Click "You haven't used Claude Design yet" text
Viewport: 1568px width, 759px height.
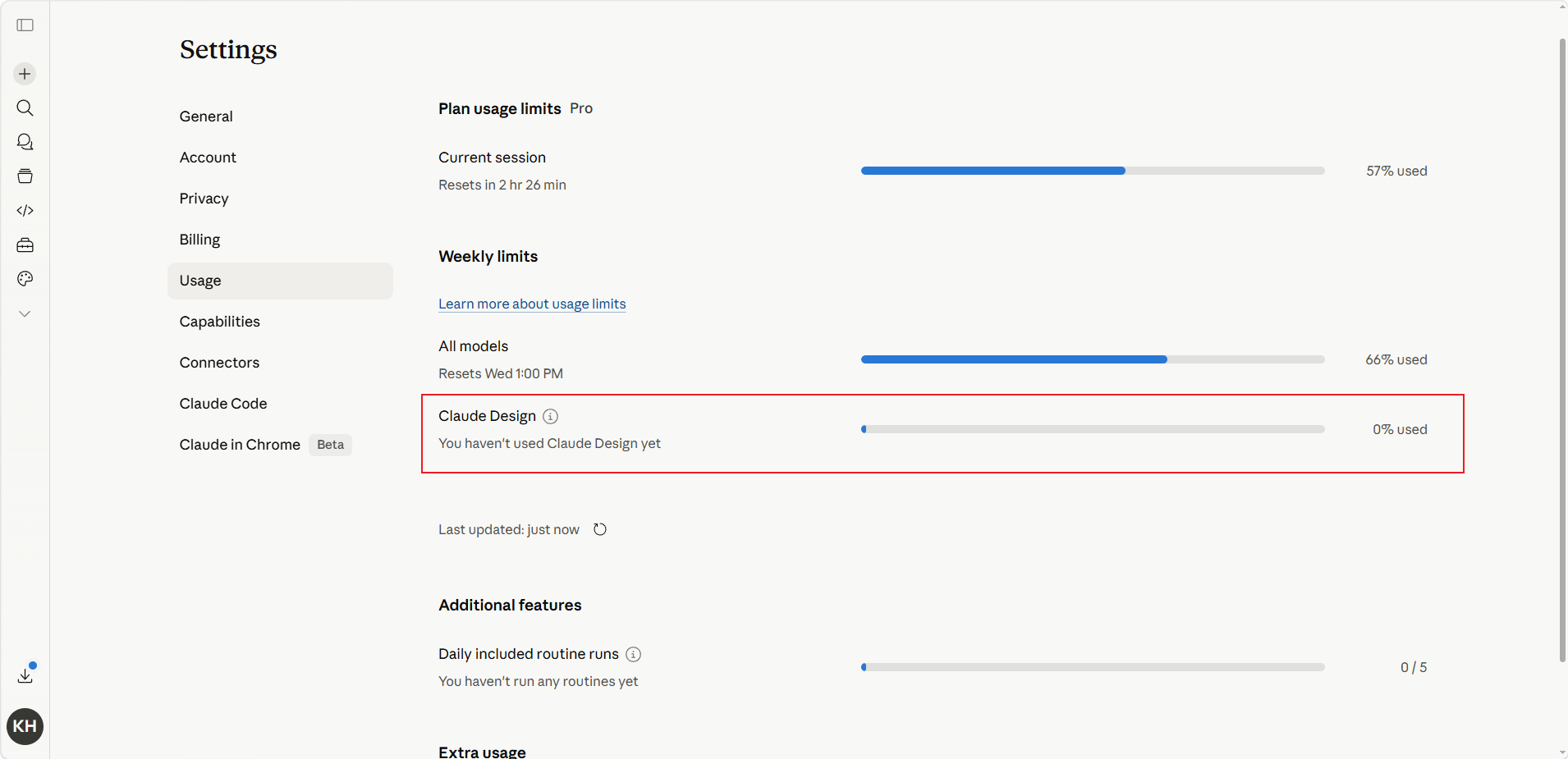click(549, 443)
